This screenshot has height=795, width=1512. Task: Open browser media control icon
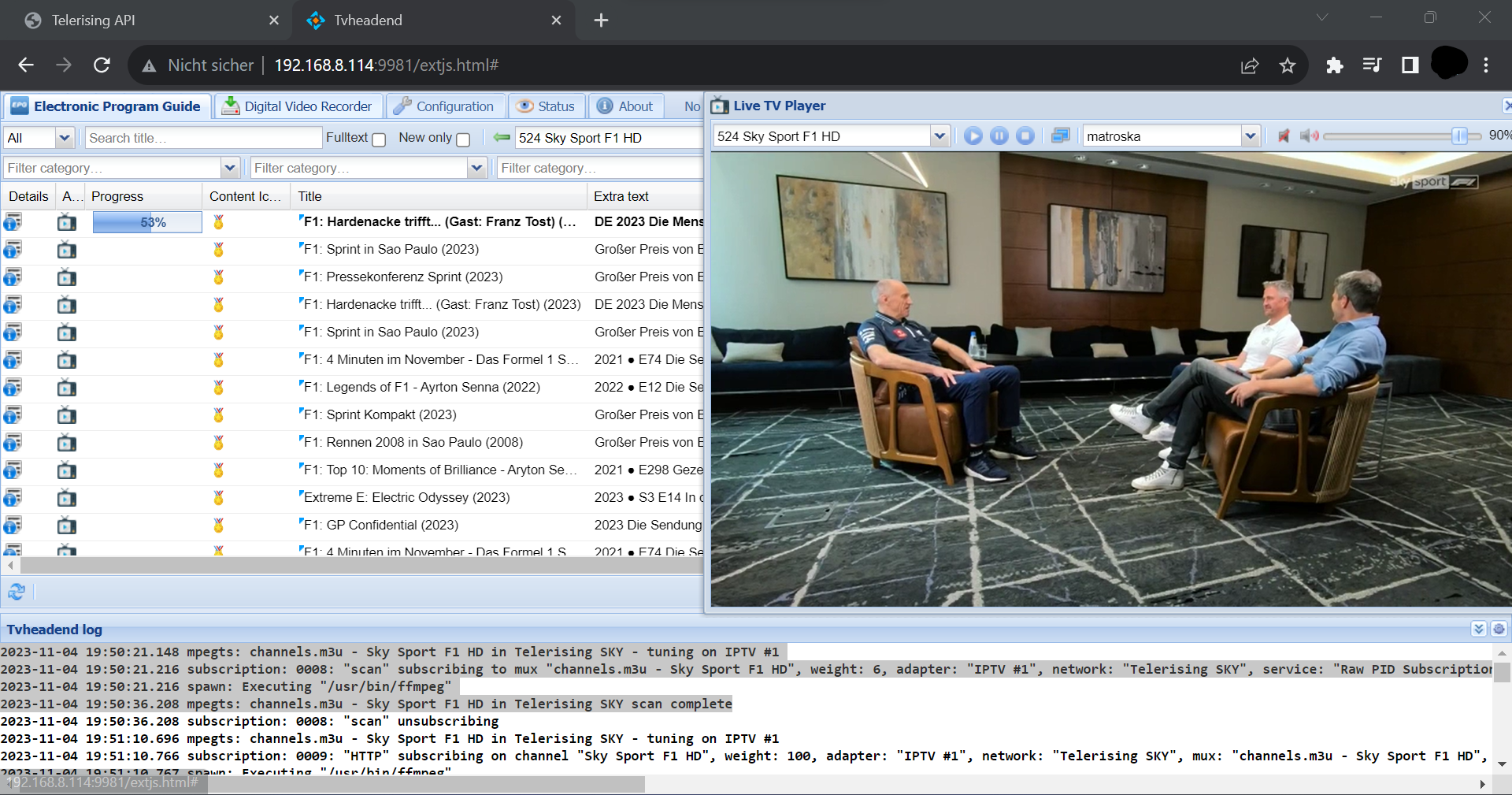[1372, 65]
